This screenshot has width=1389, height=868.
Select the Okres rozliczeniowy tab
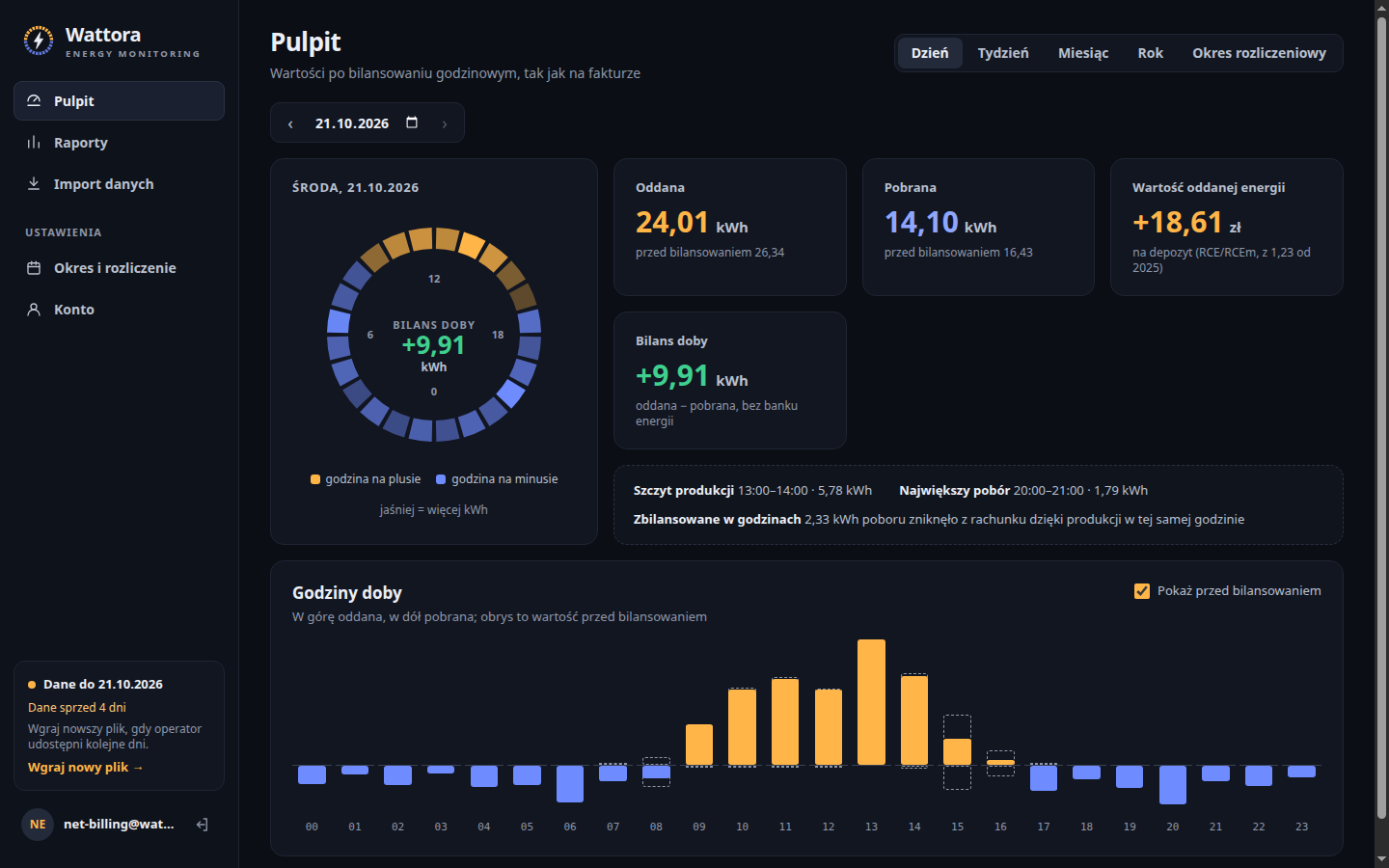(x=1259, y=53)
